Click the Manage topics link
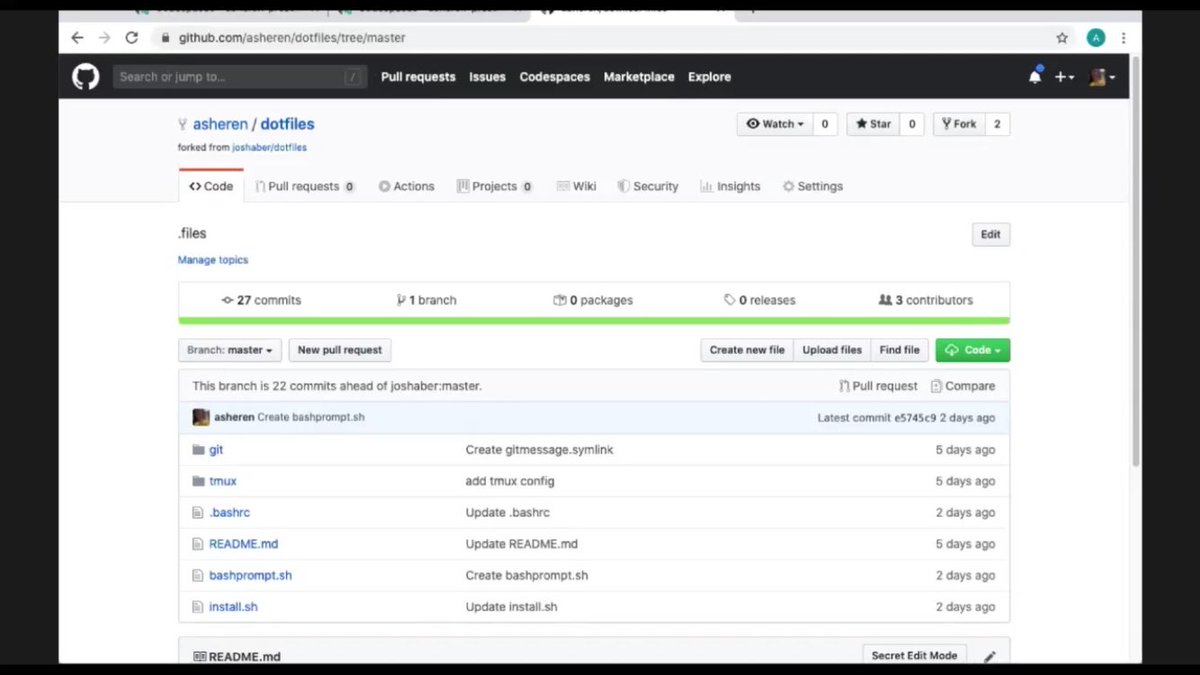Image resolution: width=1200 pixels, height=675 pixels. click(x=213, y=260)
